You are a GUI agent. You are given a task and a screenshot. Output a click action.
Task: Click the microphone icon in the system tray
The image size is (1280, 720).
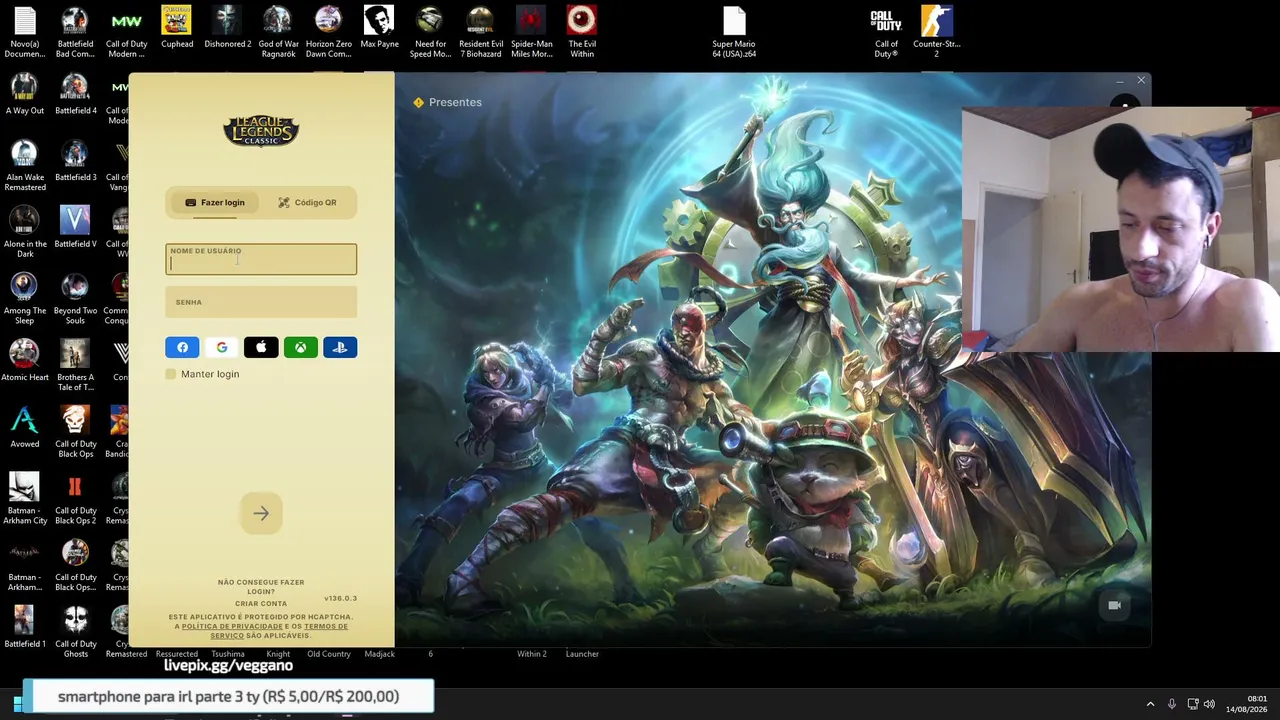pyautogui.click(x=1171, y=704)
